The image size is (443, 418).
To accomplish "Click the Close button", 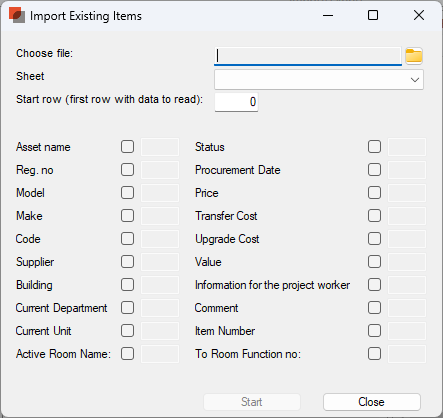I will (372, 402).
